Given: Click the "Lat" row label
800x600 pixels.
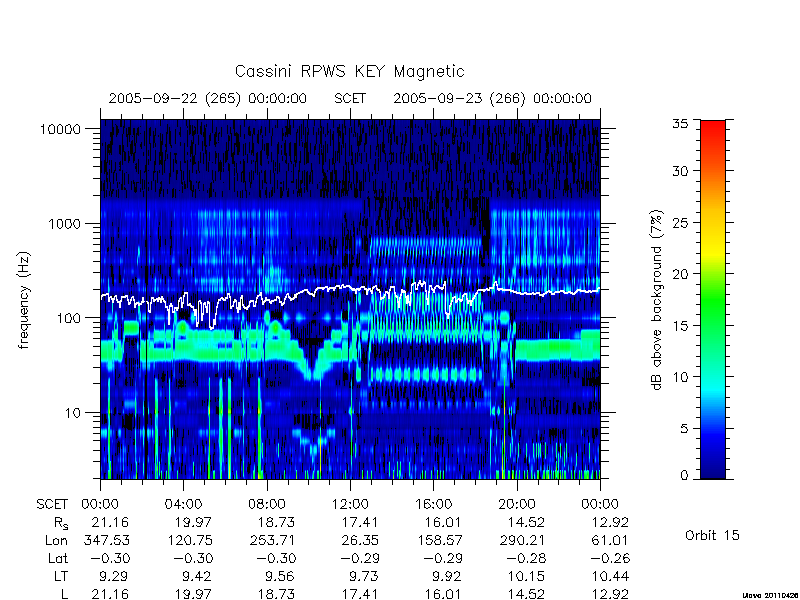Looking at the screenshot, I should point(58,559).
